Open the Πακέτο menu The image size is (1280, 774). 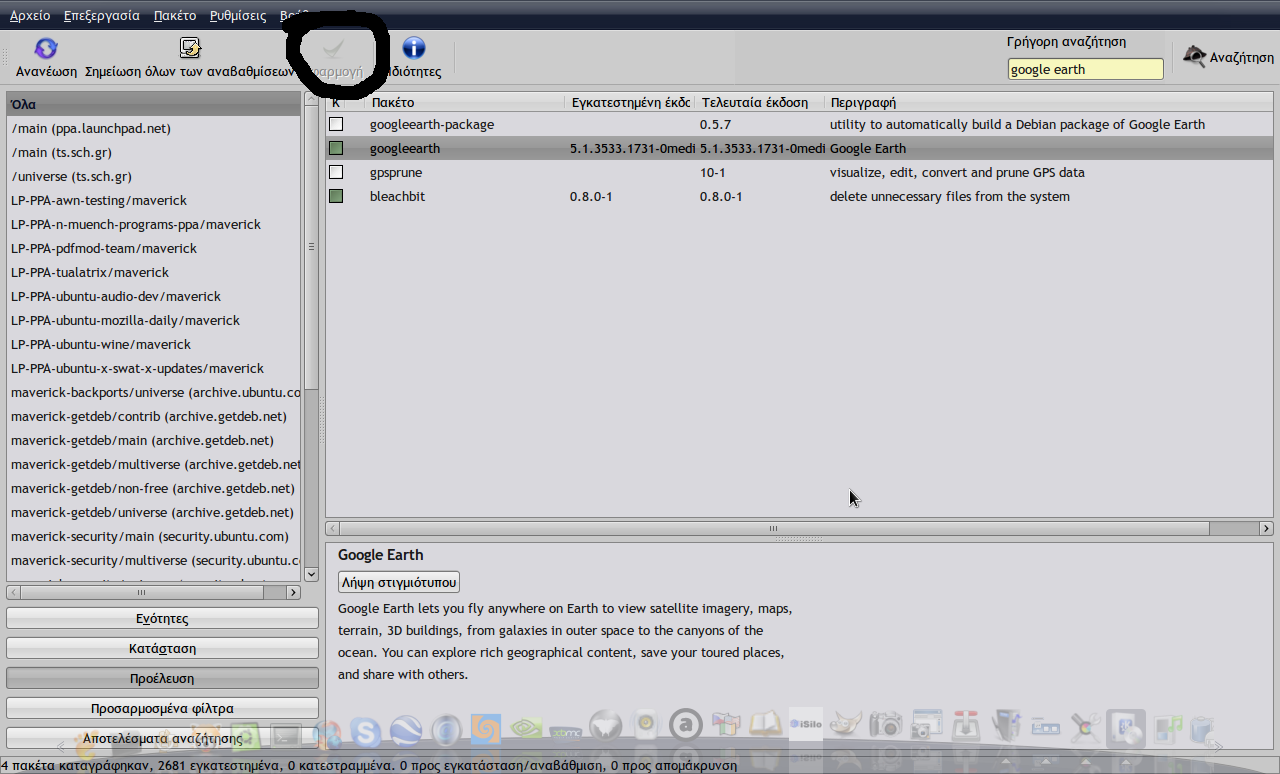pyautogui.click(x=175, y=16)
